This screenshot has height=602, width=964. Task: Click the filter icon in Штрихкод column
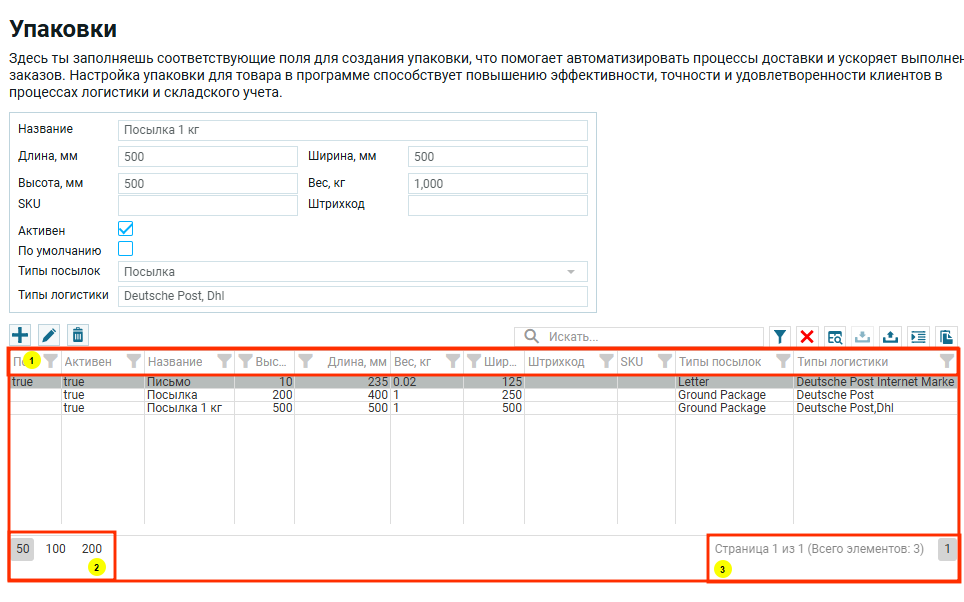(x=605, y=362)
